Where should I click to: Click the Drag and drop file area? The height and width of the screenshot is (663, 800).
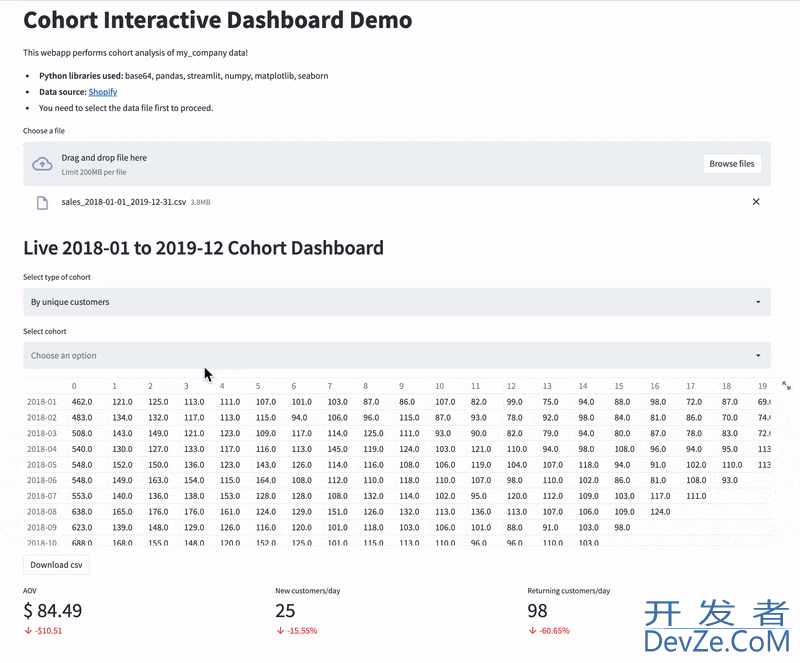point(396,164)
